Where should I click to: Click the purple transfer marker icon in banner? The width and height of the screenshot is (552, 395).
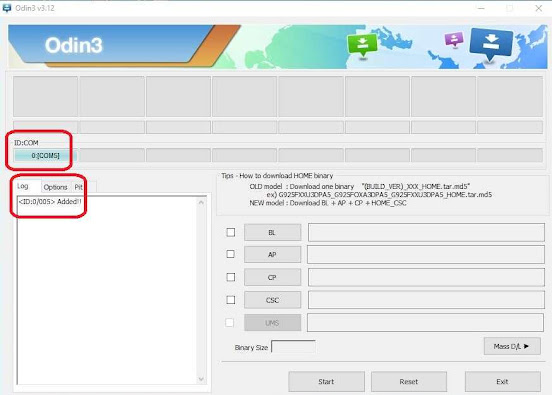454,39
